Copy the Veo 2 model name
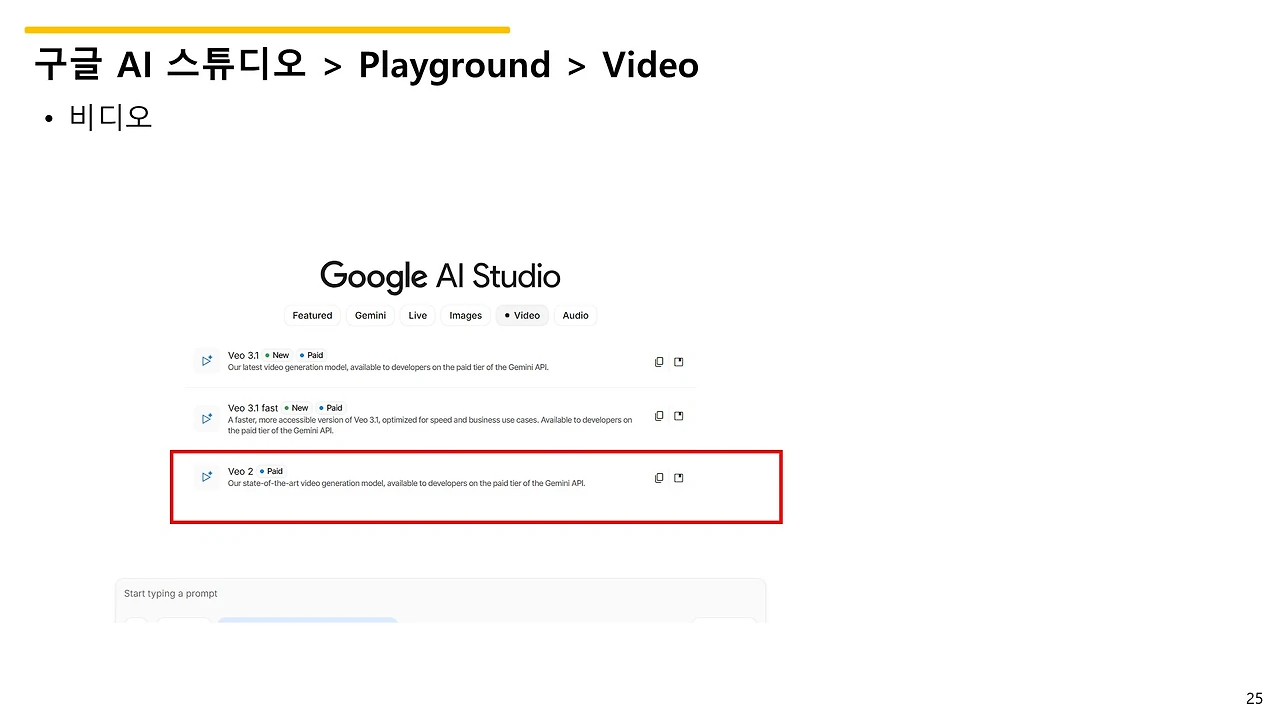 [659, 478]
